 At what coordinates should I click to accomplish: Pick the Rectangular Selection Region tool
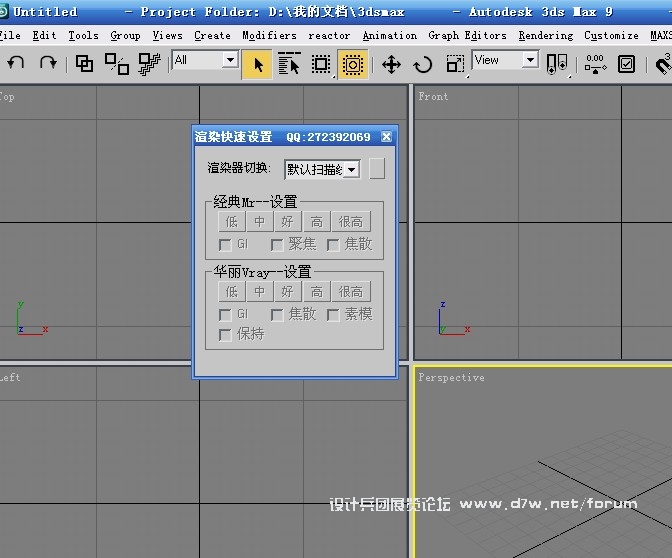321,65
